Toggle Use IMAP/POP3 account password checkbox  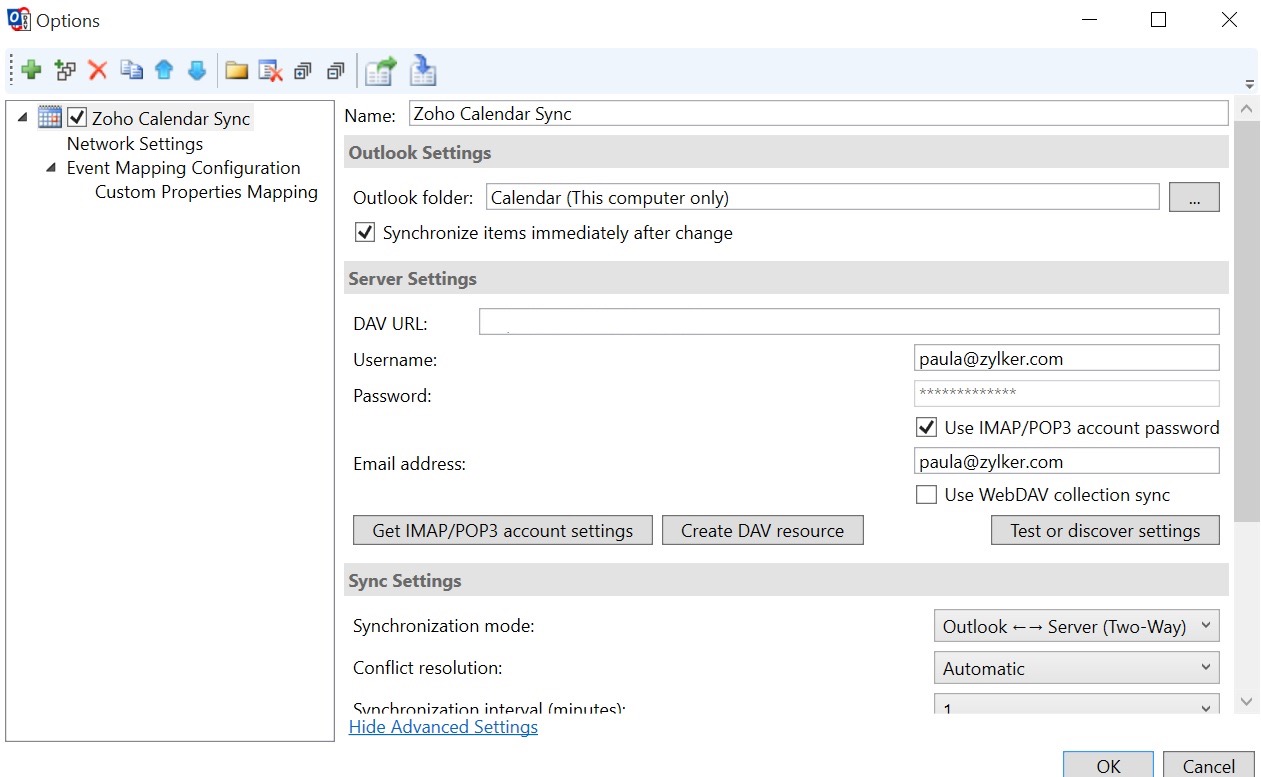point(926,428)
